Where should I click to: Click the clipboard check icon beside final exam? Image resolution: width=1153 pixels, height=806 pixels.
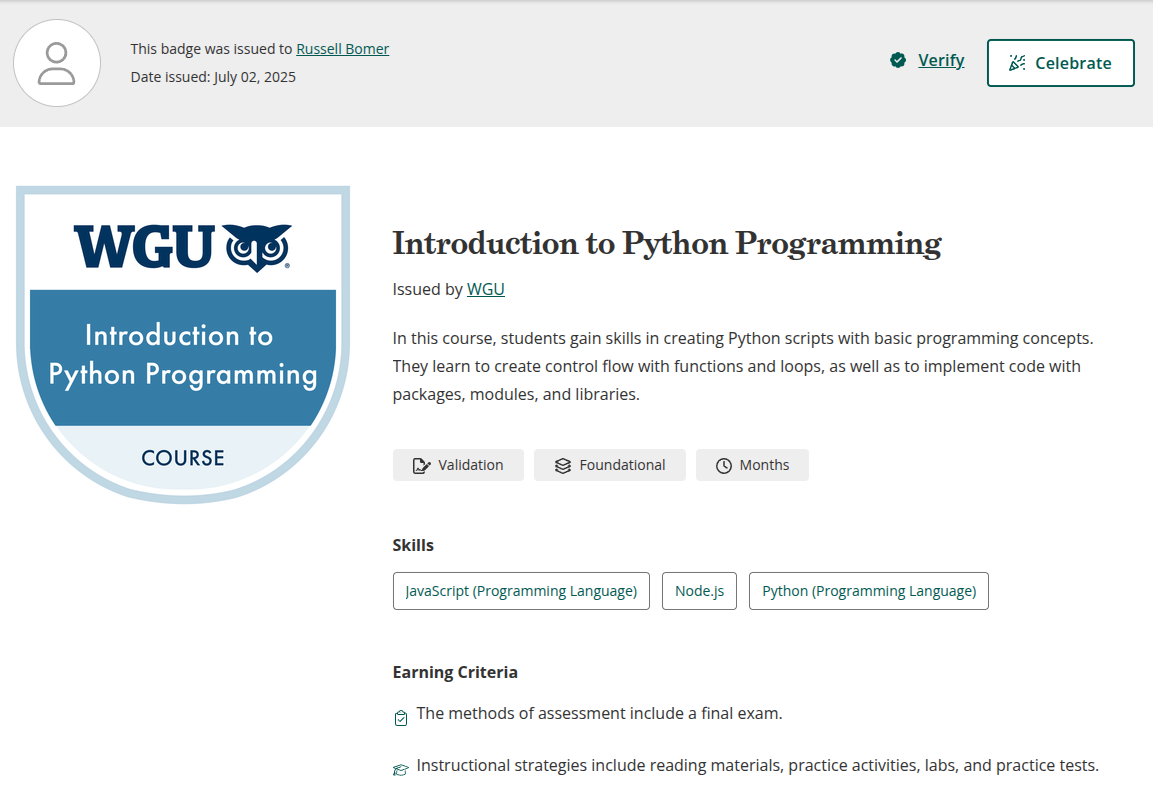pos(401,718)
